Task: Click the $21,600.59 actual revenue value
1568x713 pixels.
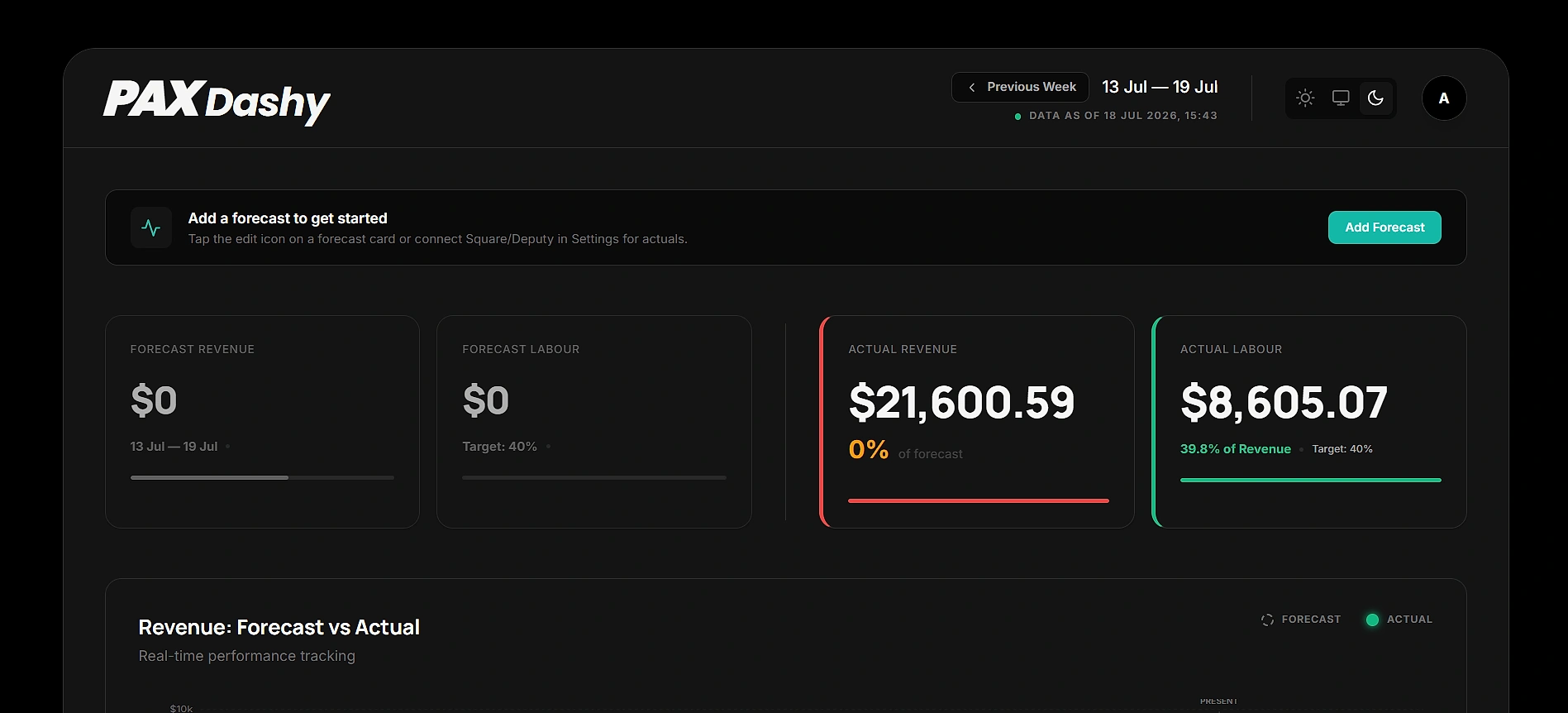Action: [961, 403]
